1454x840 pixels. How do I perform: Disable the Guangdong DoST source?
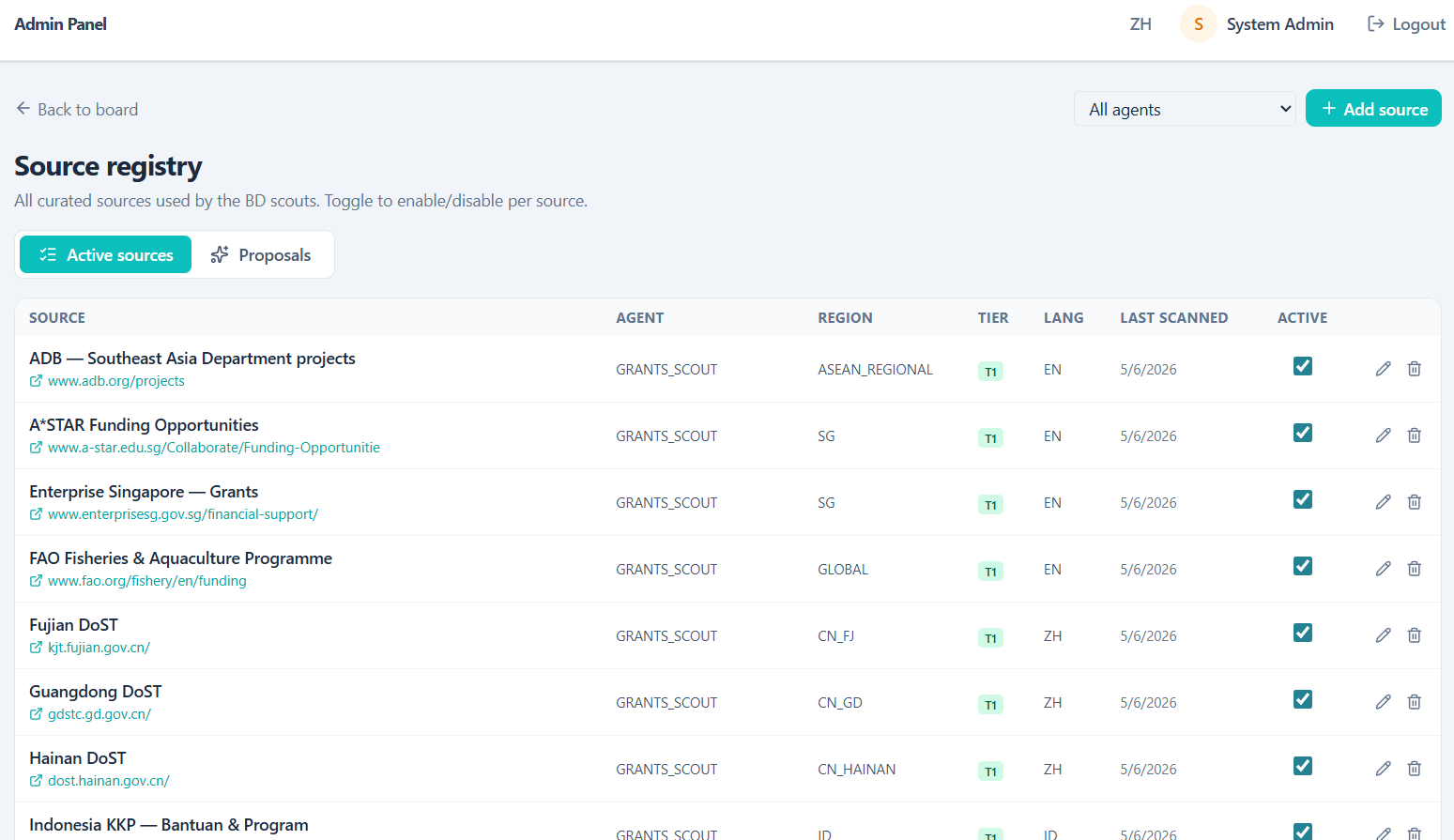(1303, 699)
